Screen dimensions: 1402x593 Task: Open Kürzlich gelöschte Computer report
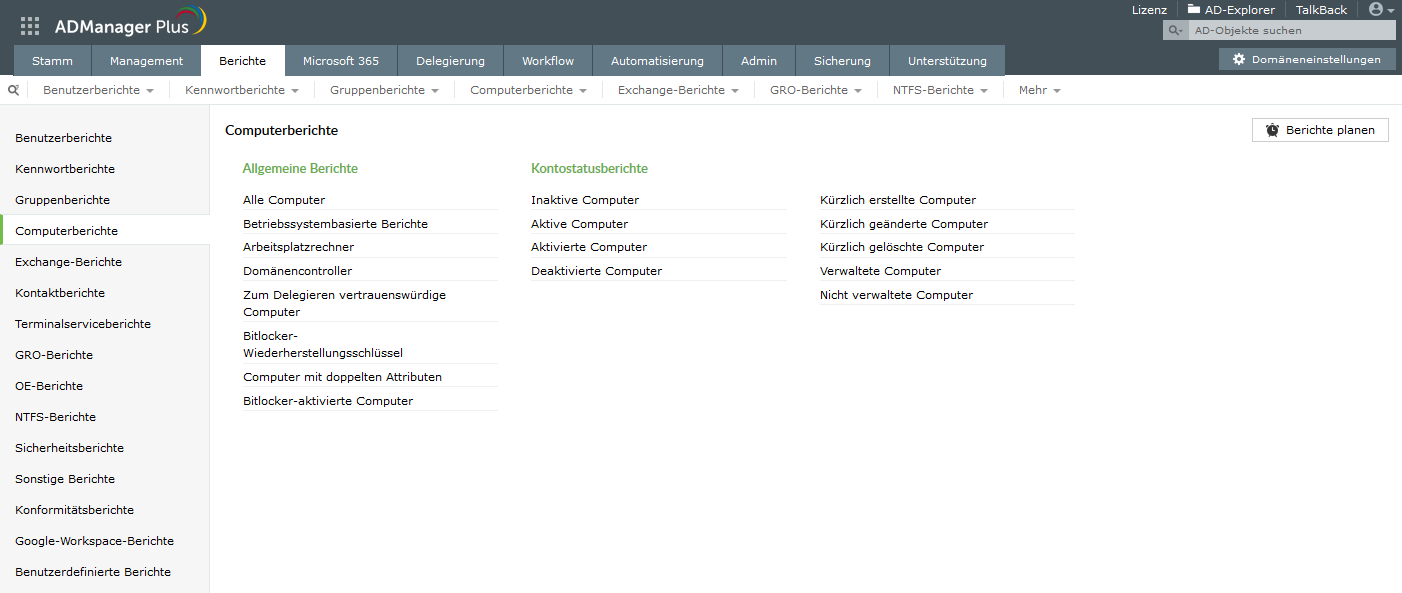click(x=902, y=247)
